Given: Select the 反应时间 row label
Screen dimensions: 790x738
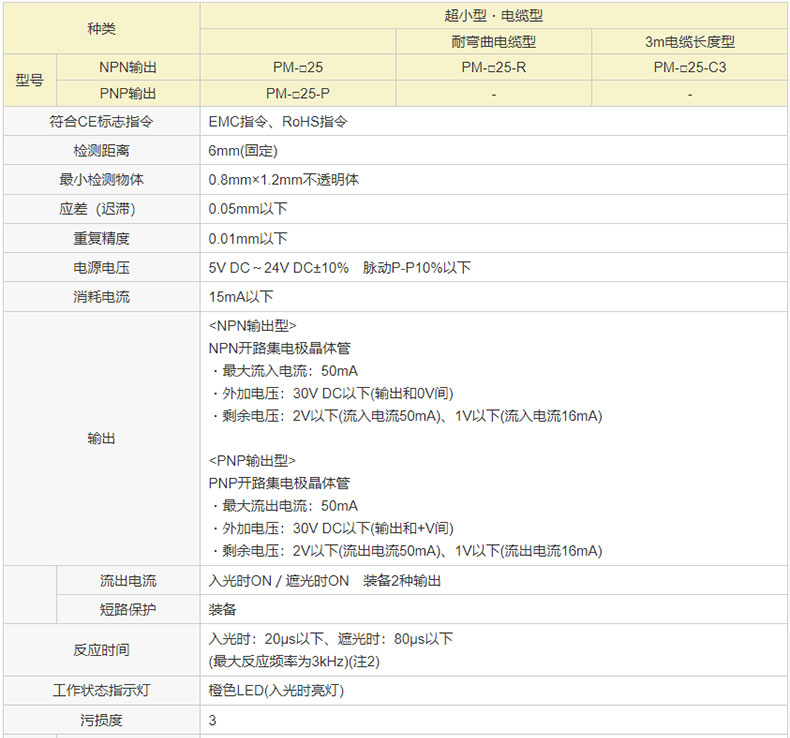Looking at the screenshot, I should pos(101,649).
